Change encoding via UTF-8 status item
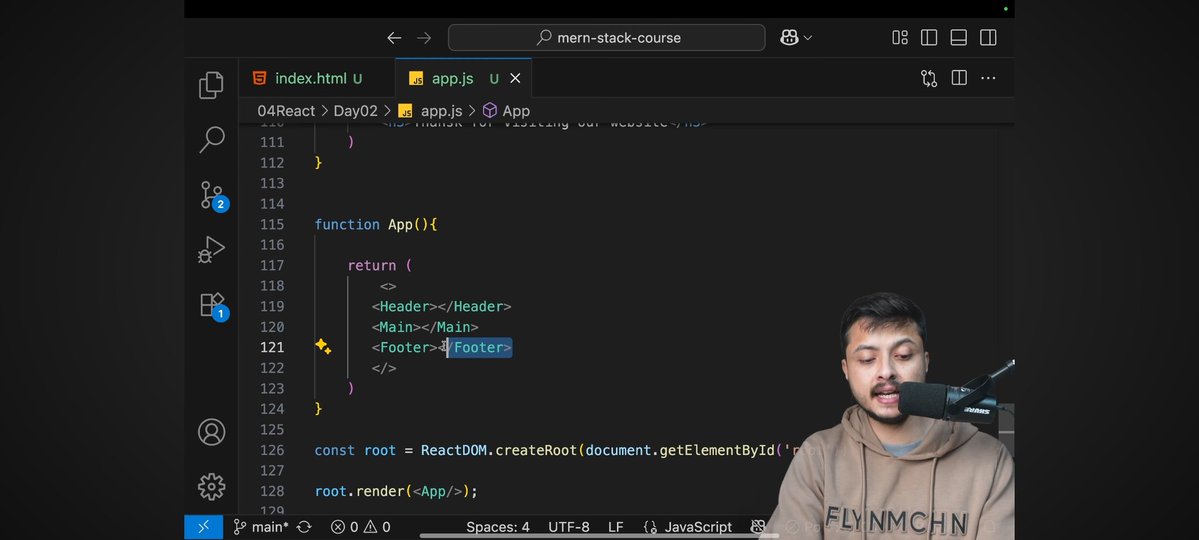Viewport: 1199px width, 540px height. (569, 527)
